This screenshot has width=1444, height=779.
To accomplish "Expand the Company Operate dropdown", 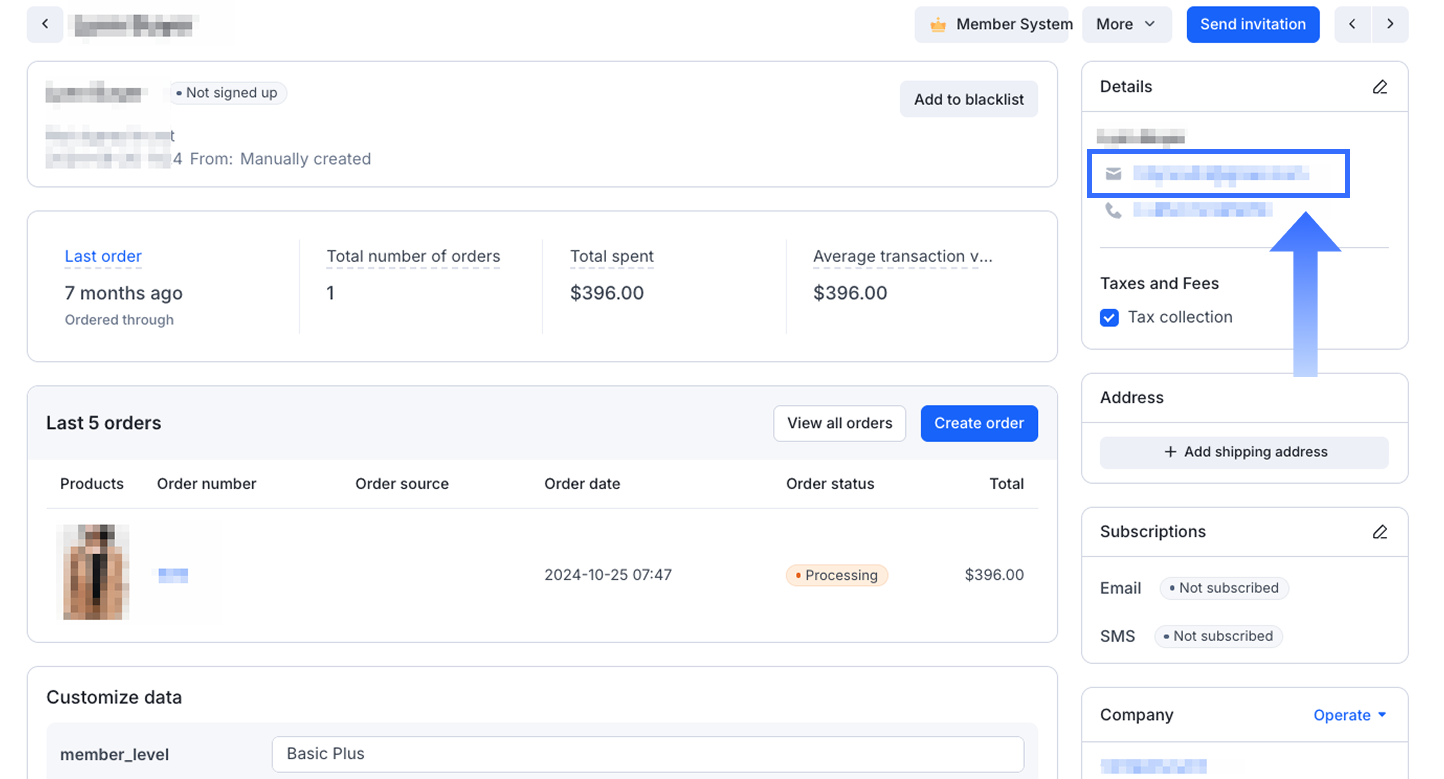I will [x=1350, y=715].
